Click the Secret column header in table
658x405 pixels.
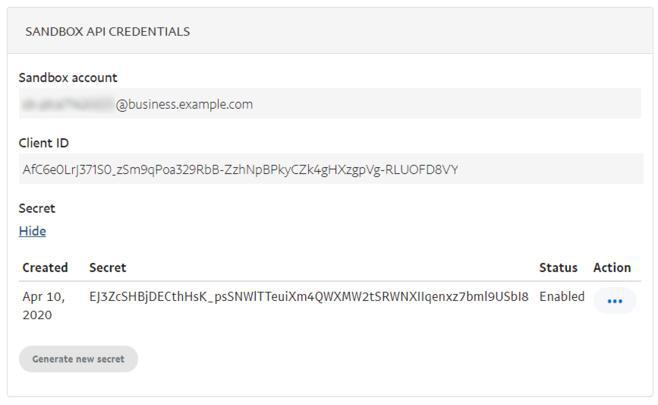(x=107, y=267)
